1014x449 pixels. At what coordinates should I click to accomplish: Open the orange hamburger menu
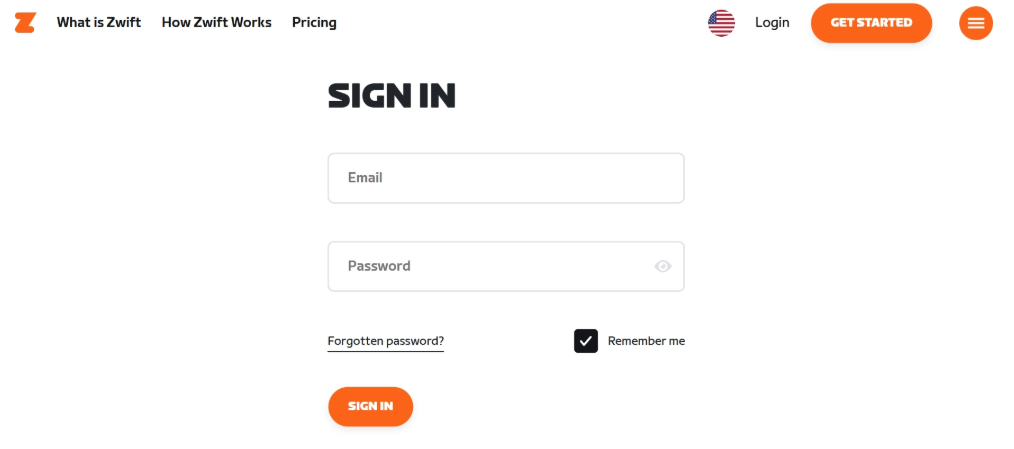976,23
